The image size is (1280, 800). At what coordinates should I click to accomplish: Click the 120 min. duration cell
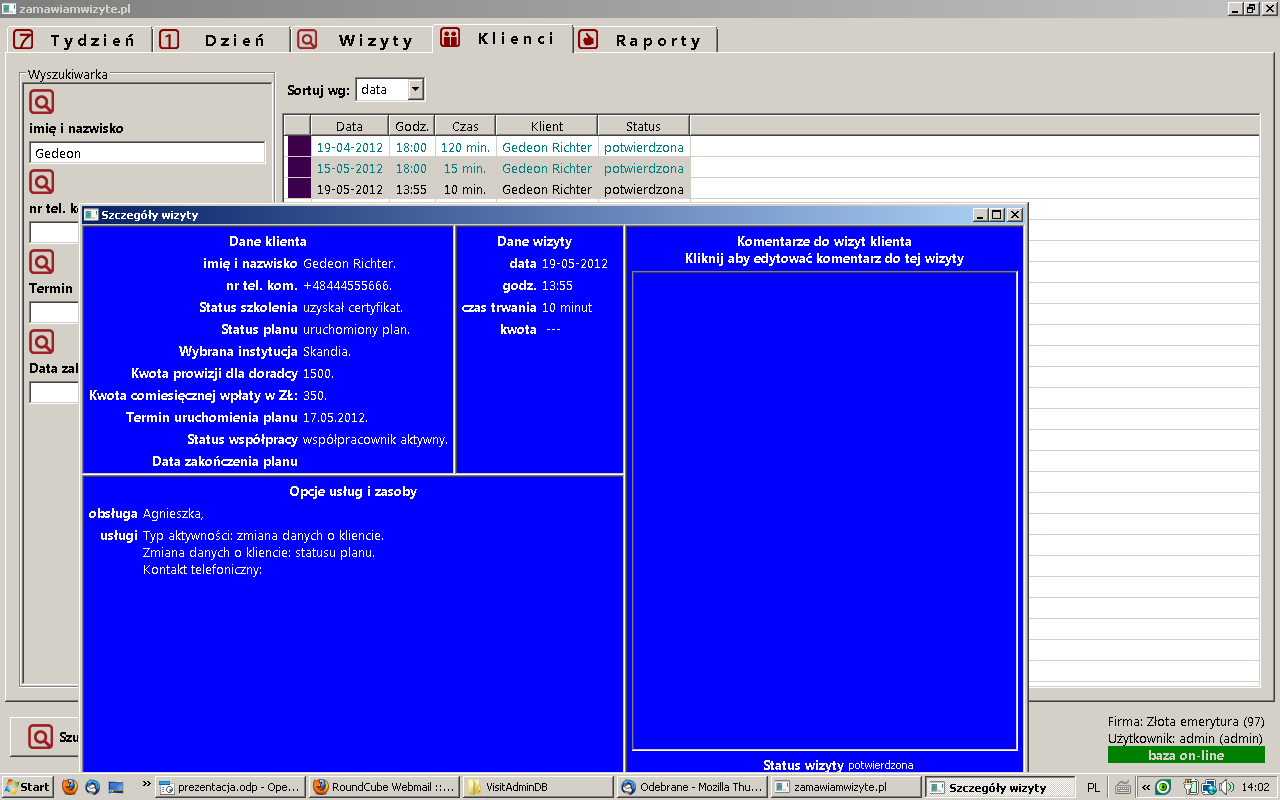point(465,147)
